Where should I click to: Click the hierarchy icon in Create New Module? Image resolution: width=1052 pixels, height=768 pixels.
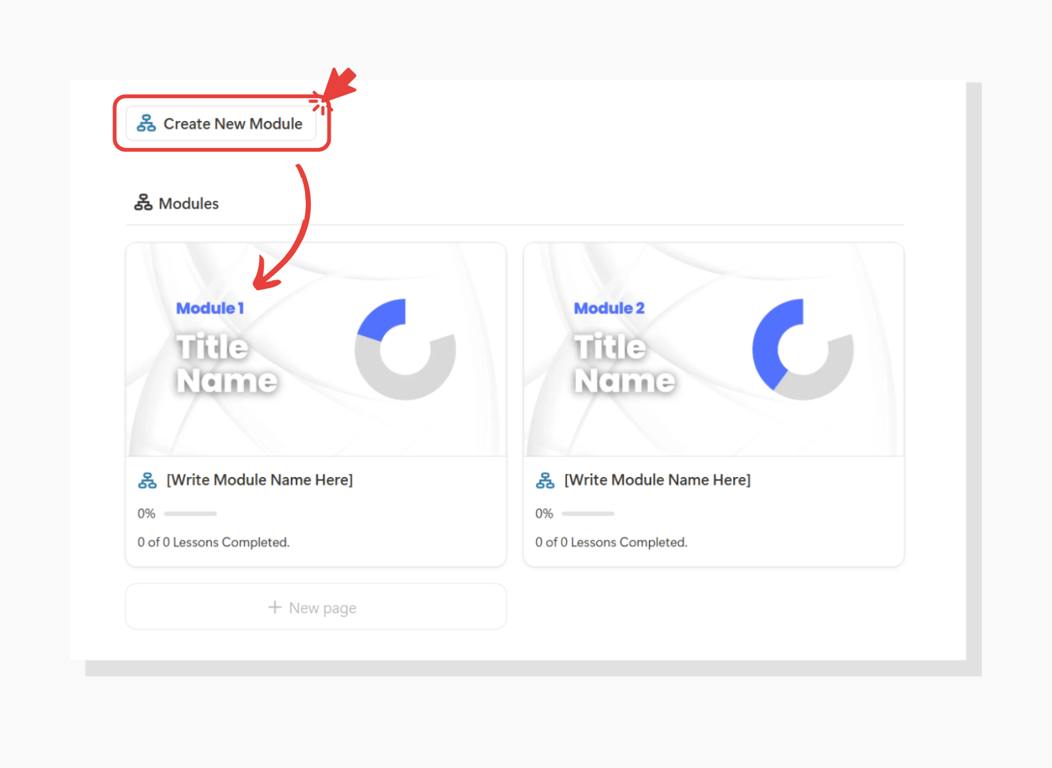coord(146,123)
